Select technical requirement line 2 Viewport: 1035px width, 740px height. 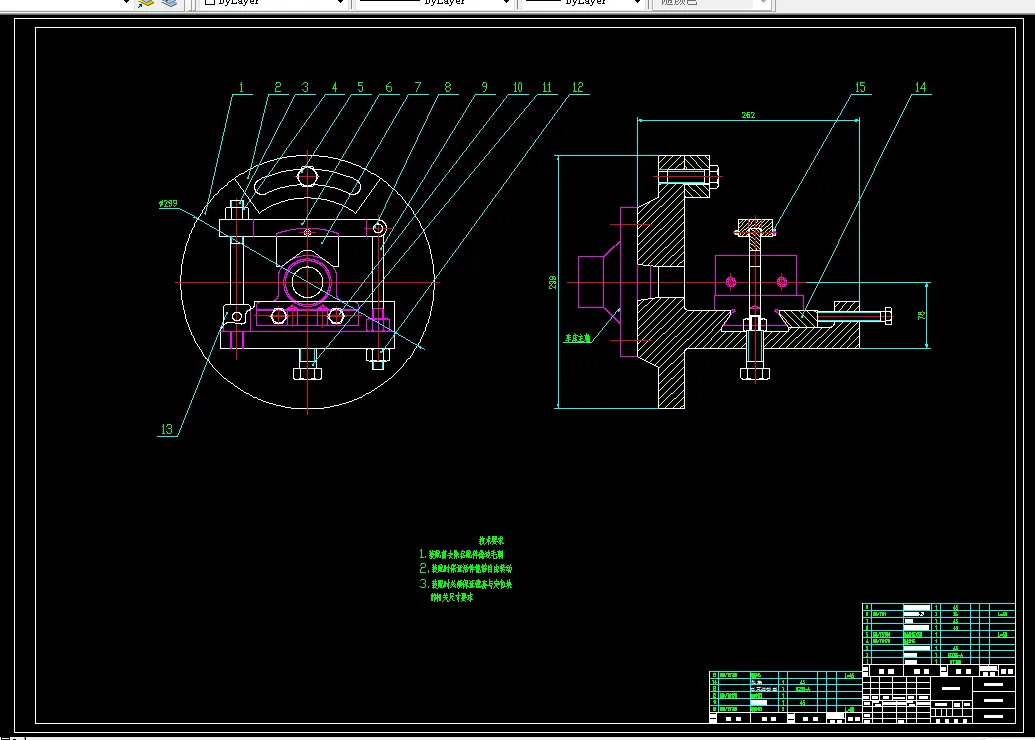(466, 568)
